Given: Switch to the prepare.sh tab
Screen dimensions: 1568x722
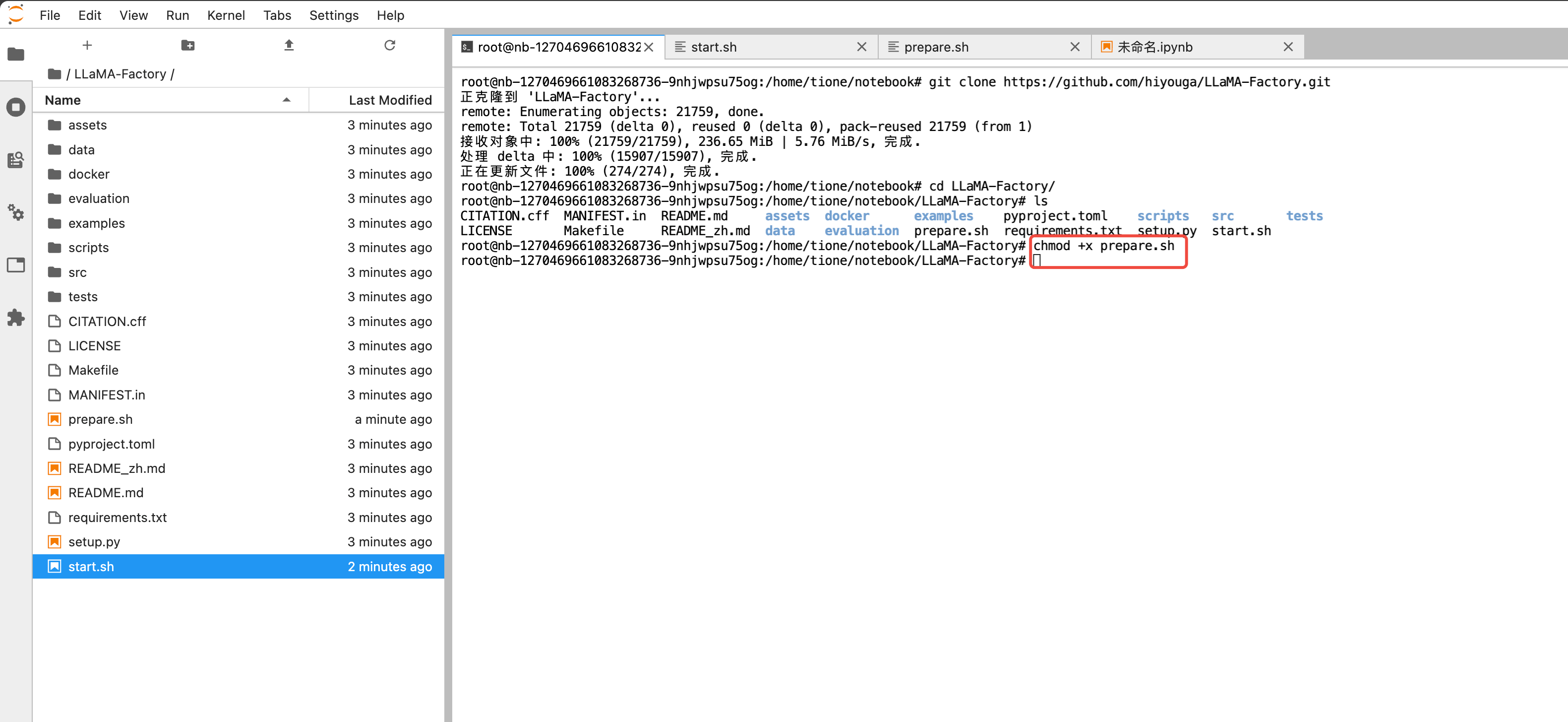Looking at the screenshot, I should (984, 47).
